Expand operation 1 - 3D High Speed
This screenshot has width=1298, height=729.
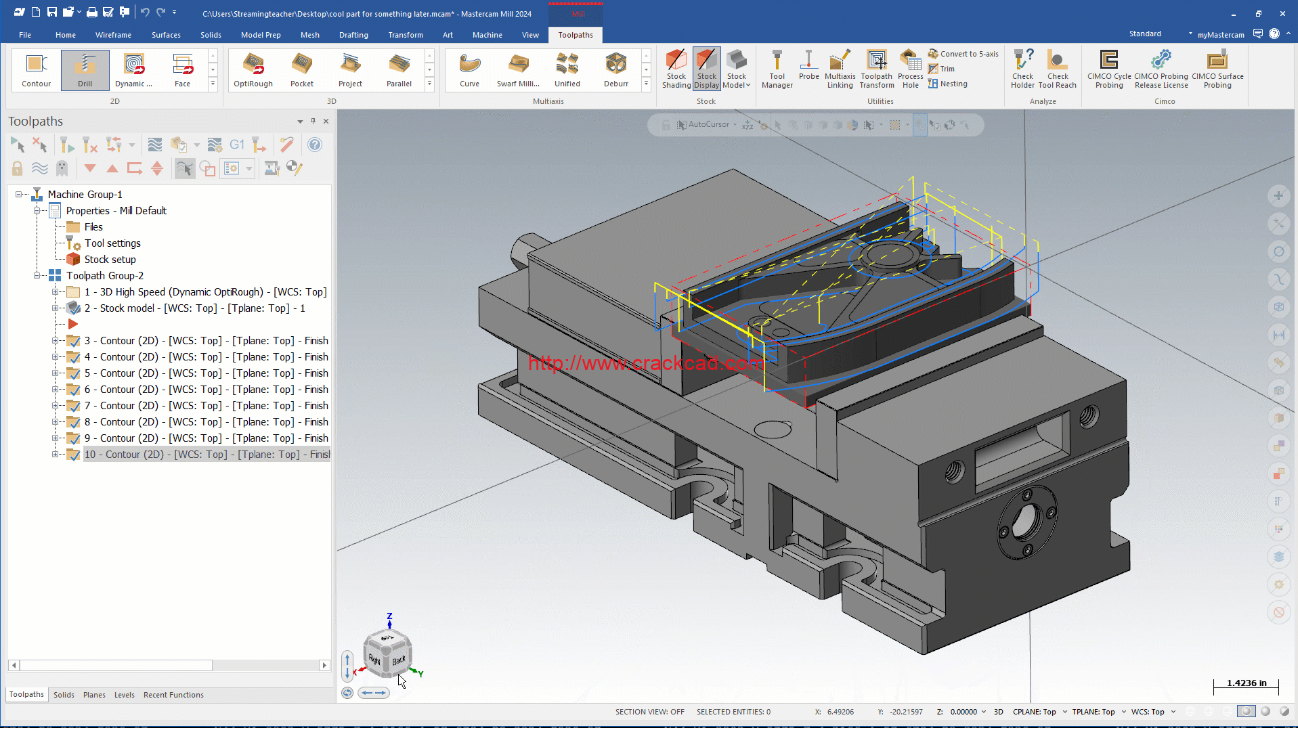tap(55, 292)
